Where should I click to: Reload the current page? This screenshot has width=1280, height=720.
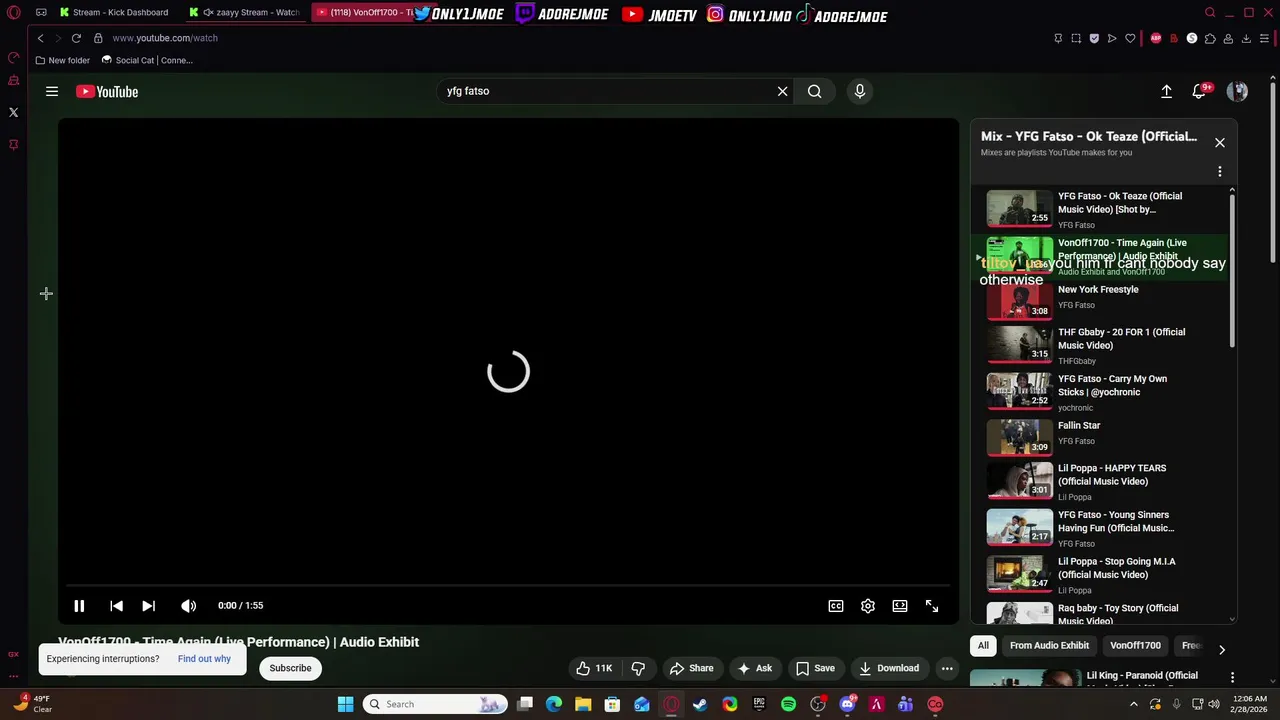(x=76, y=38)
